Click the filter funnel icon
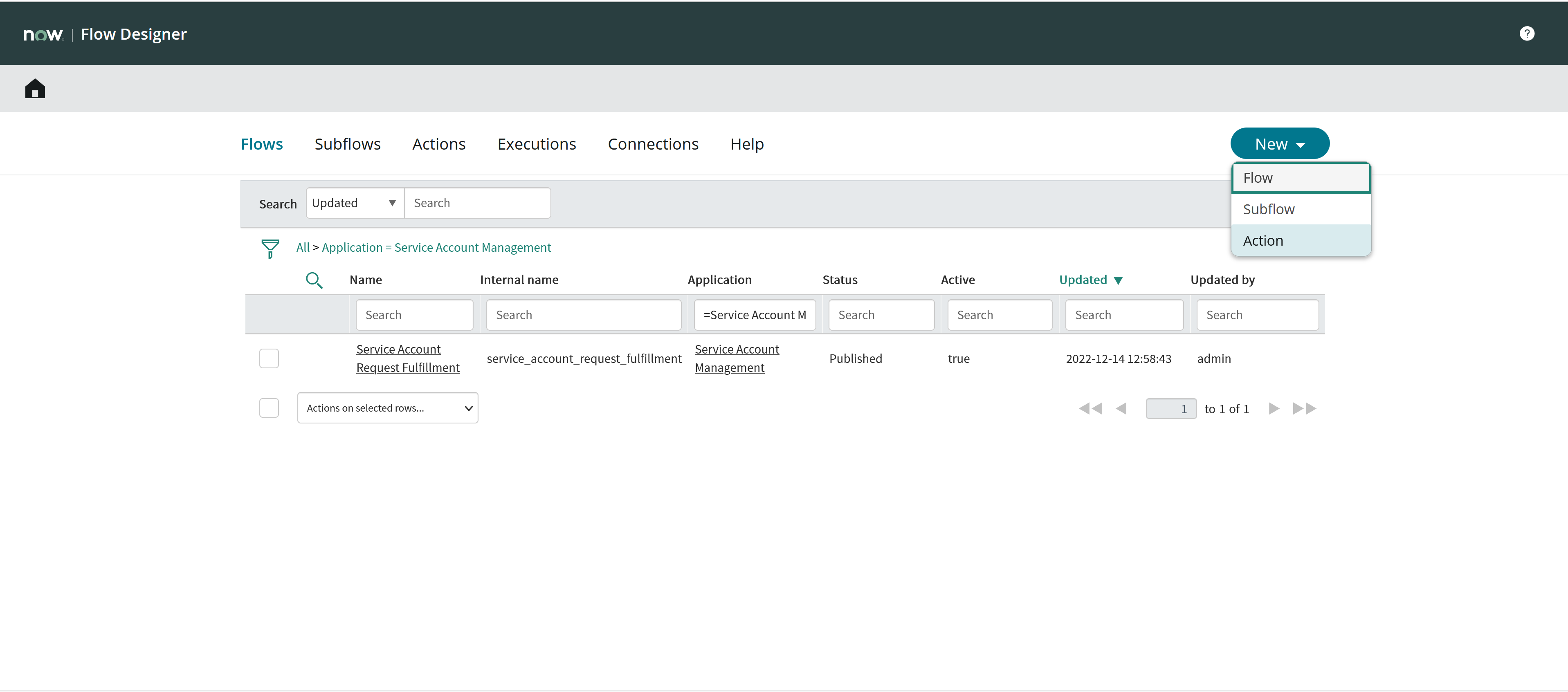Screen dimensions: 1568x692 click(x=270, y=249)
